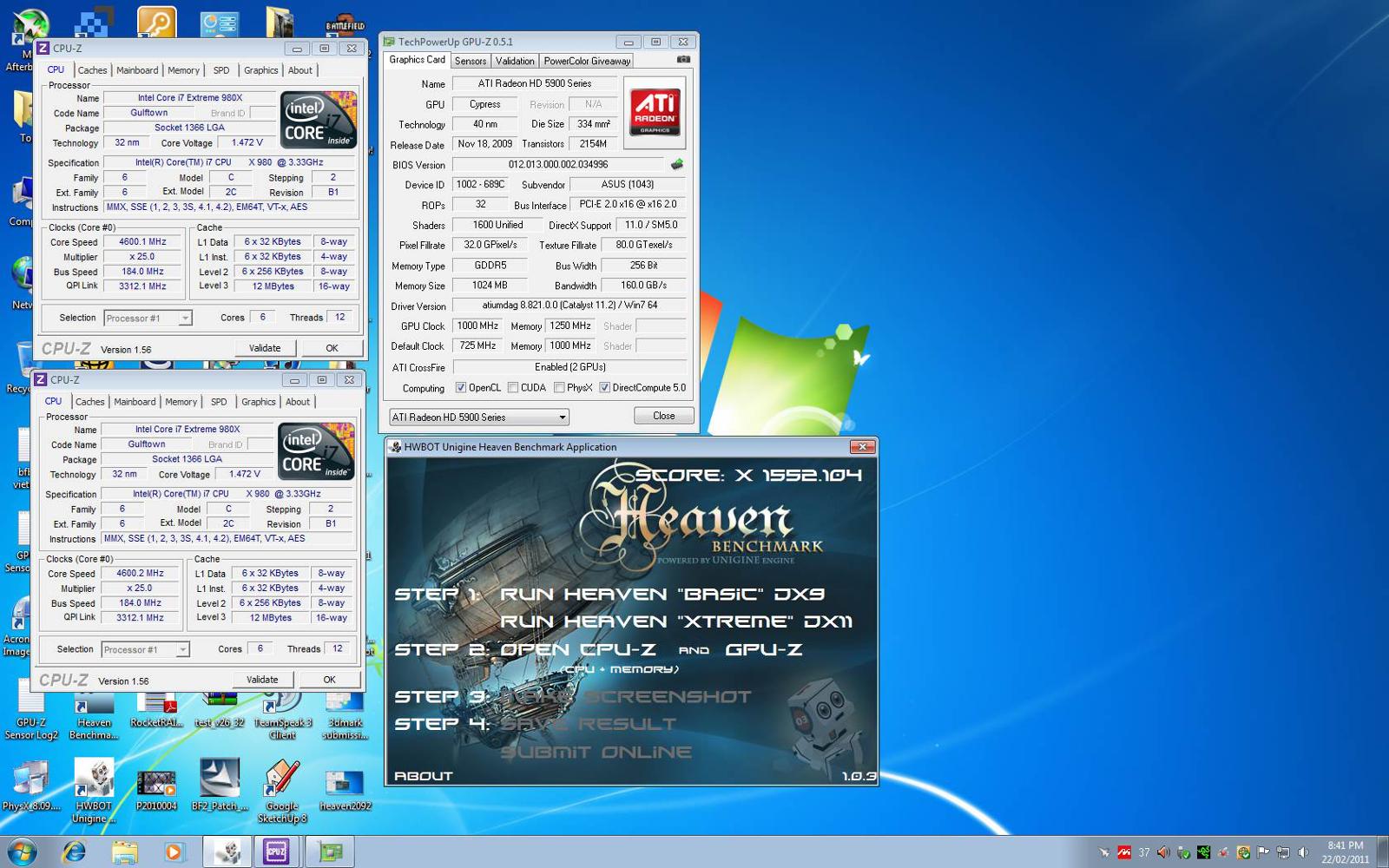
Task: Toggle the PhysX checkbox in GPU-Z
Action: click(x=559, y=388)
